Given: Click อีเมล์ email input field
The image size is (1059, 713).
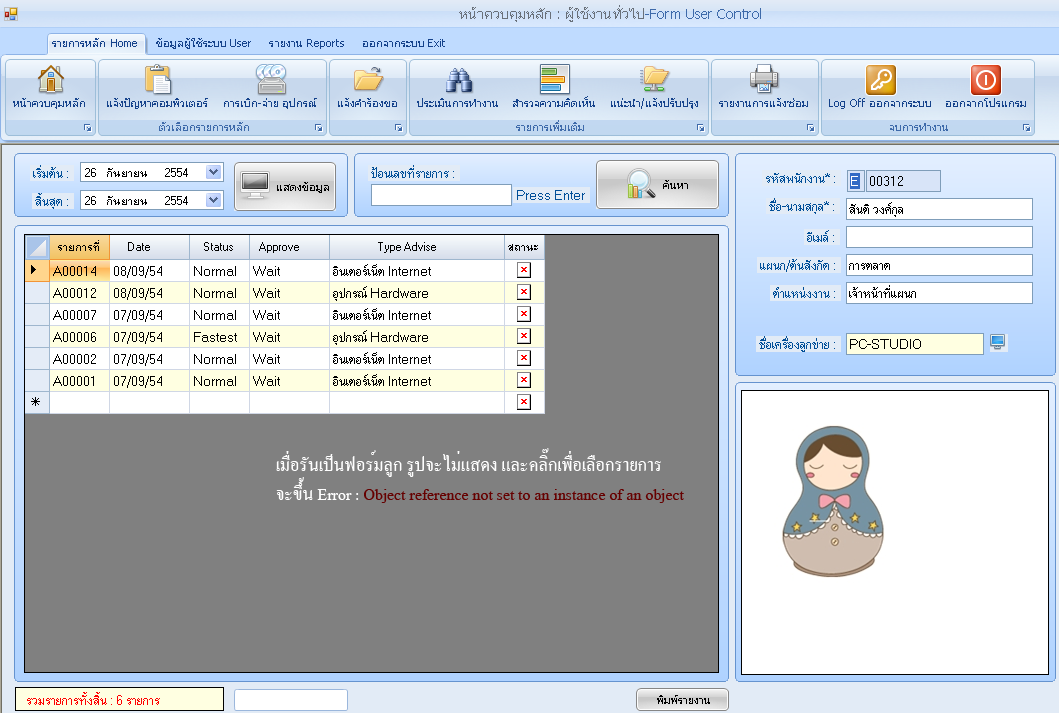Looking at the screenshot, I should pyautogui.click(x=939, y=237).
